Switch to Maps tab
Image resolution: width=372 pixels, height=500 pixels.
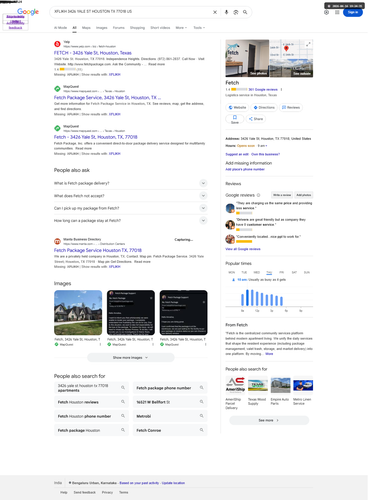click(x=86, y=28)
